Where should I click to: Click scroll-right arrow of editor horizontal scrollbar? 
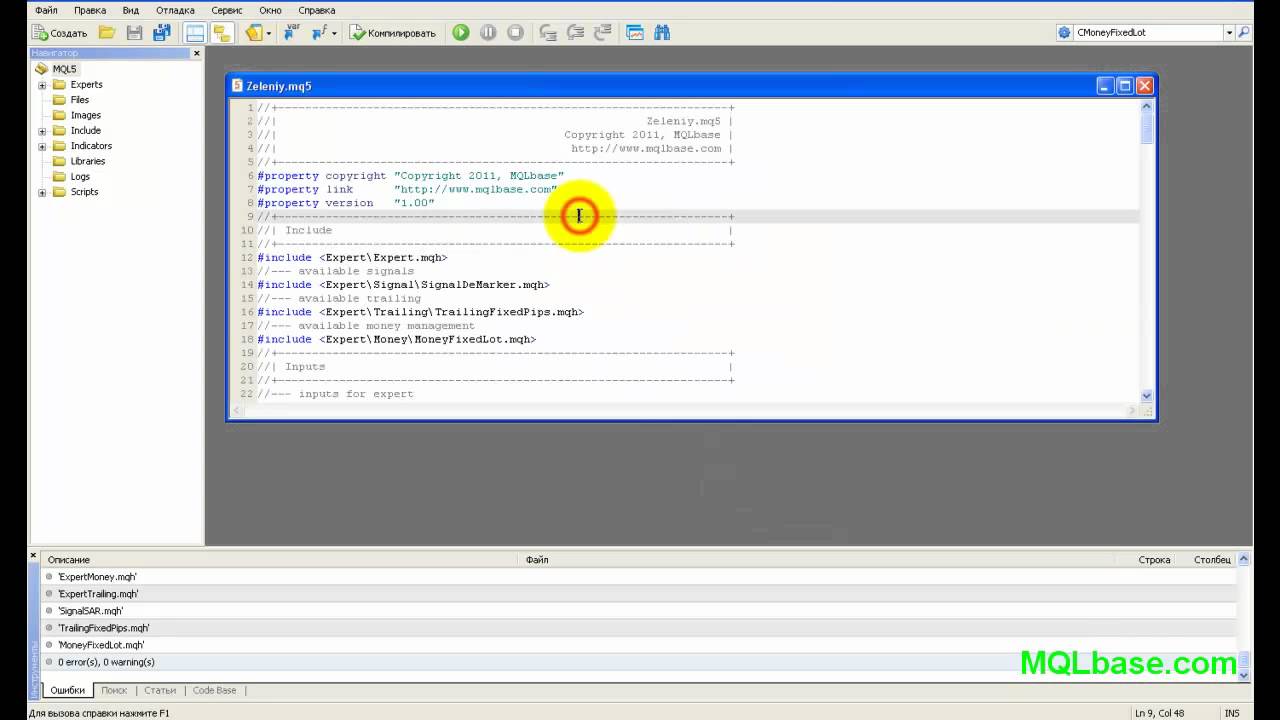coord(1133,410)
